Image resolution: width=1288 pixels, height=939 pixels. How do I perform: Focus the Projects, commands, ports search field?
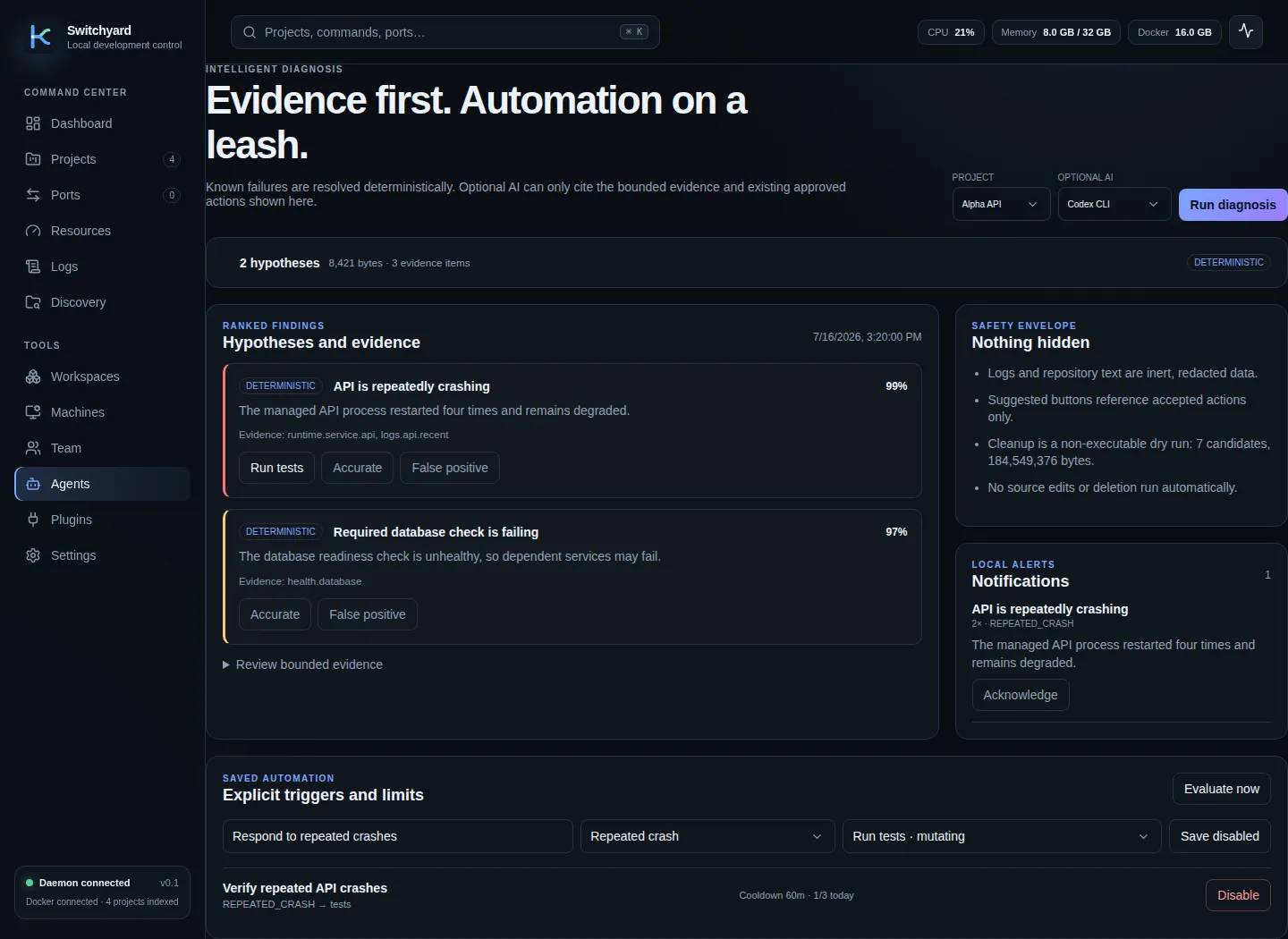pos(445,32)
